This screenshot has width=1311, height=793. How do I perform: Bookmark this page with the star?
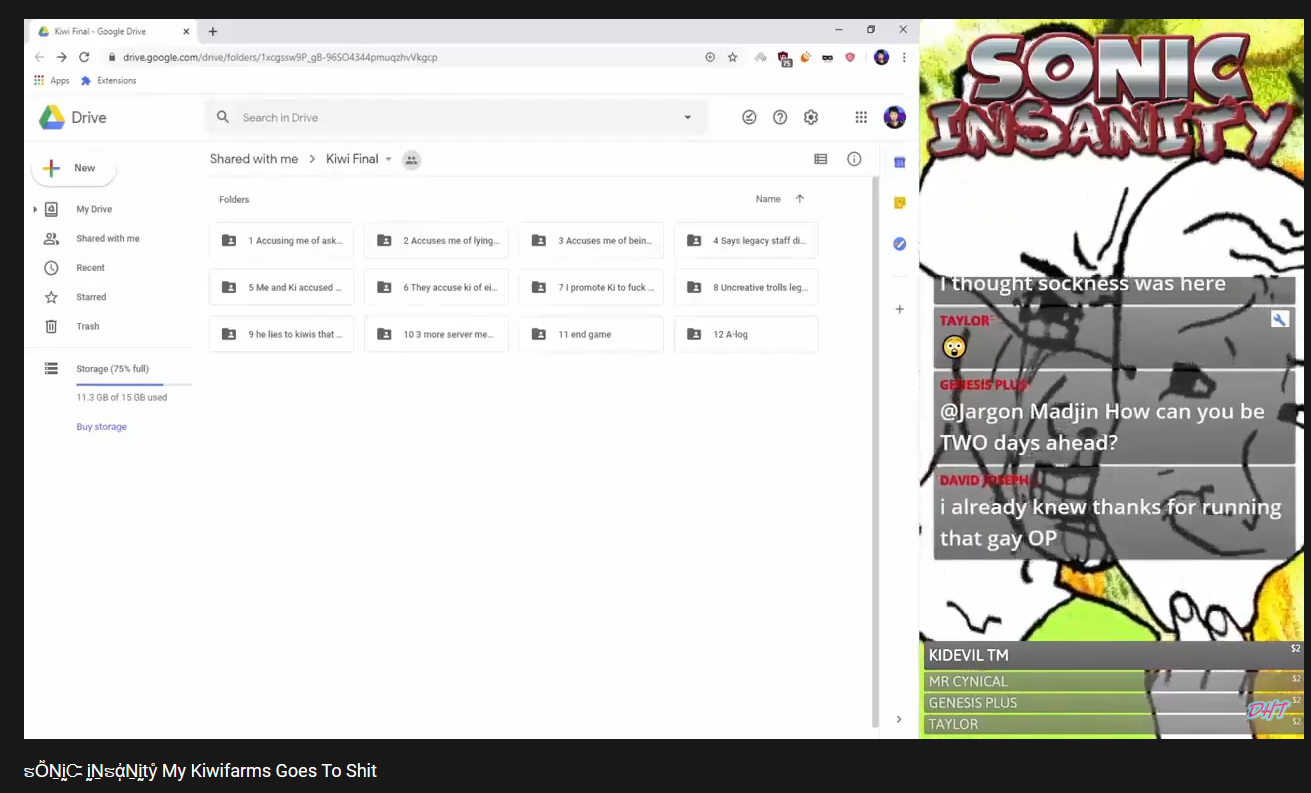click(732, 57)
